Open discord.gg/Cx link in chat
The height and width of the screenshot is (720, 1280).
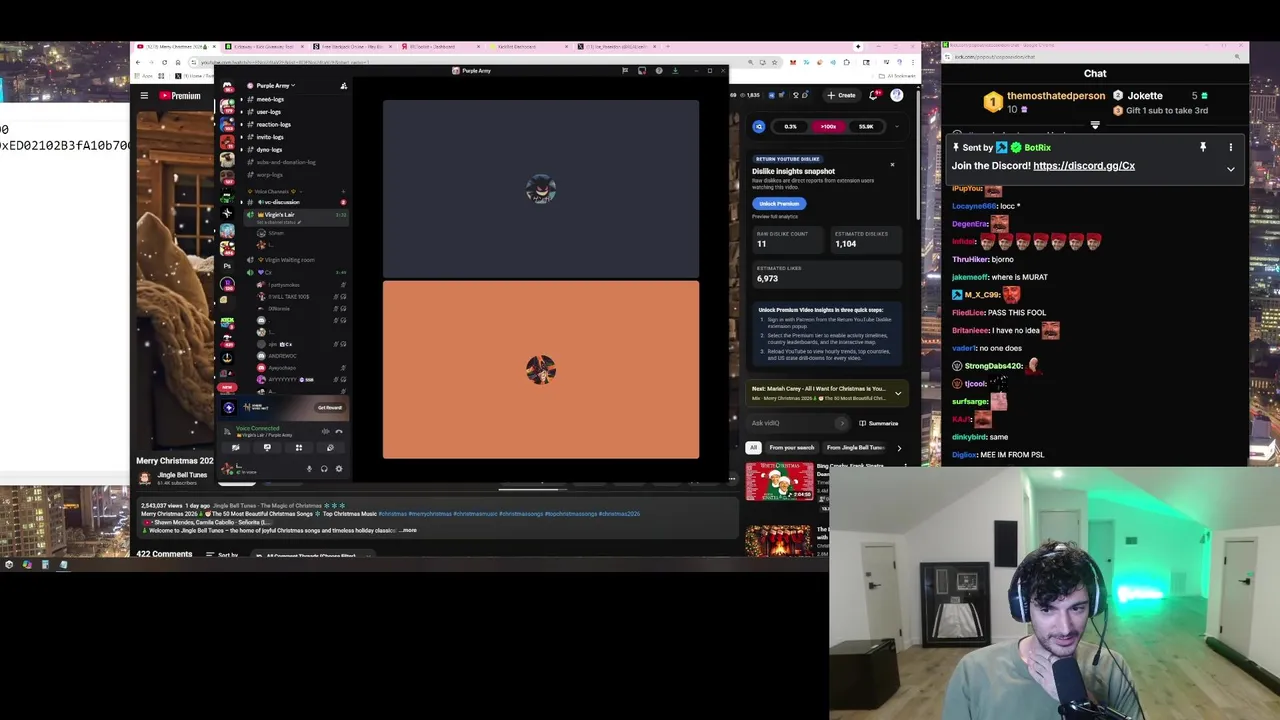(1084, 166)
